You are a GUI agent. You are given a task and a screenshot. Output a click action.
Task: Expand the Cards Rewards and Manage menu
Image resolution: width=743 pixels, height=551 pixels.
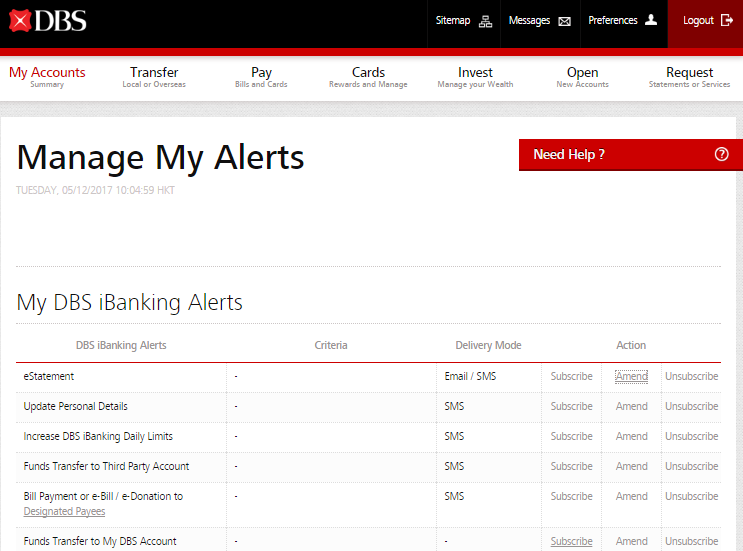368,77
